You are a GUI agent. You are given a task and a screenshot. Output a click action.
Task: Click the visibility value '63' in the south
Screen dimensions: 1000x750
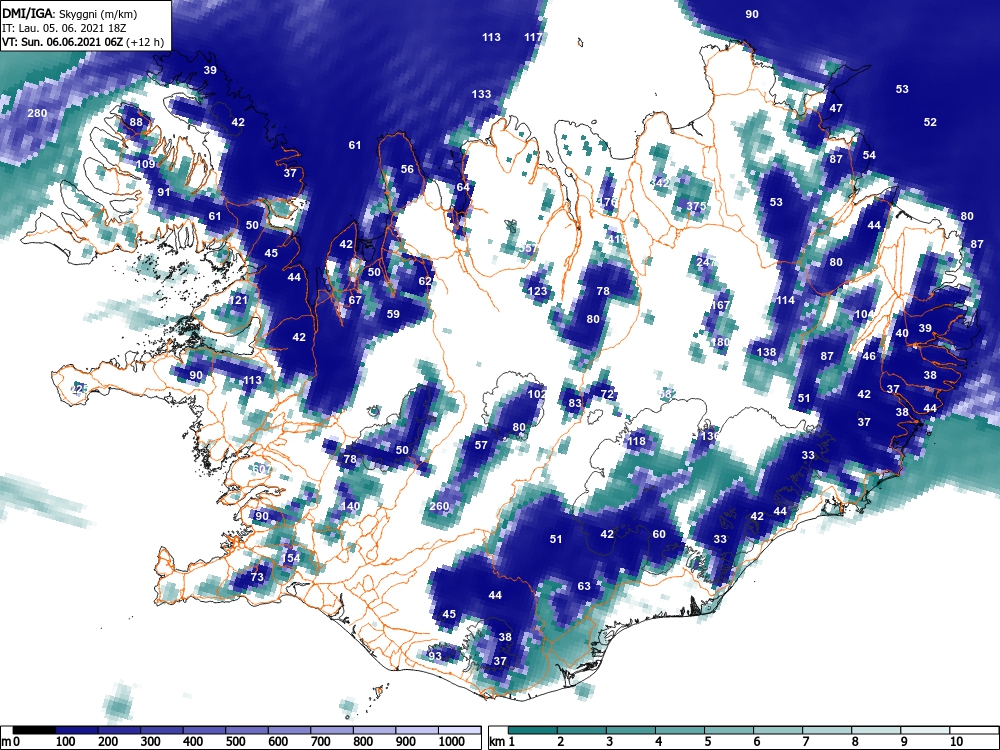(584, 585)
